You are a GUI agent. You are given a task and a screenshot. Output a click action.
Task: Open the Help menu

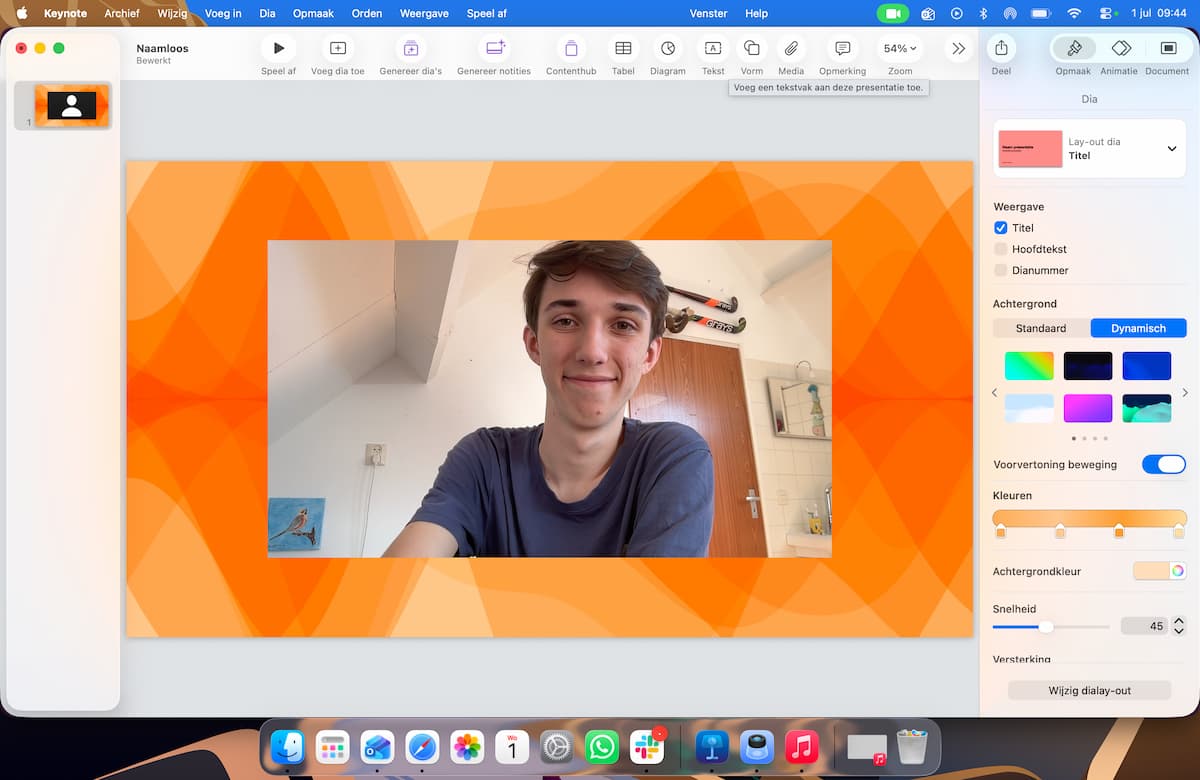[x=757, y=13]
